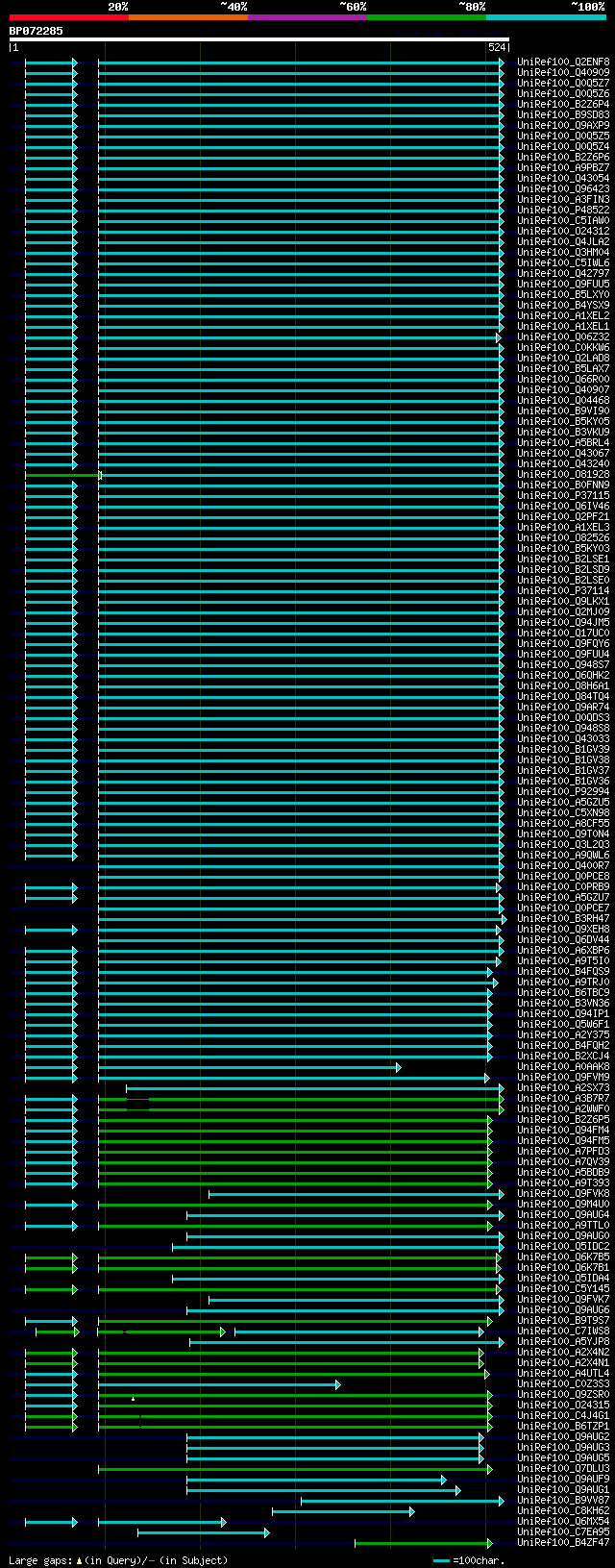The image size is (615, 1568).
Task: Select the UniRef100_A9TRJ0 label
Action: point(563,982)
